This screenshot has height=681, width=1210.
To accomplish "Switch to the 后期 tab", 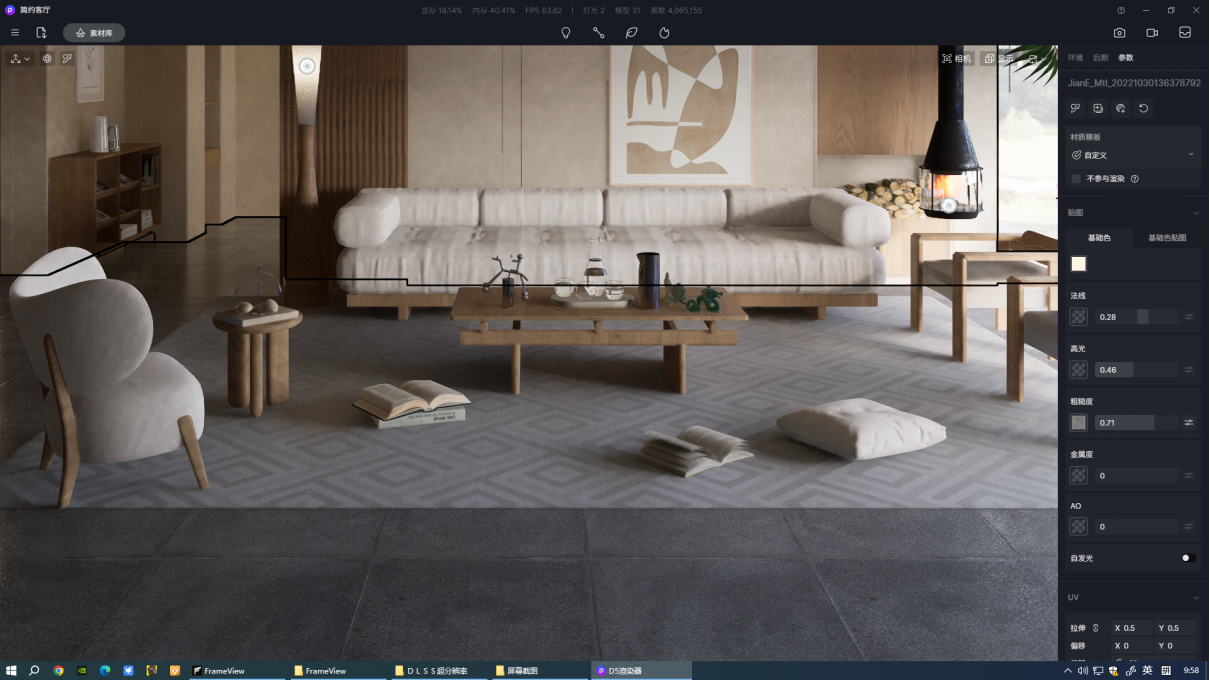I will [1100, 58].
